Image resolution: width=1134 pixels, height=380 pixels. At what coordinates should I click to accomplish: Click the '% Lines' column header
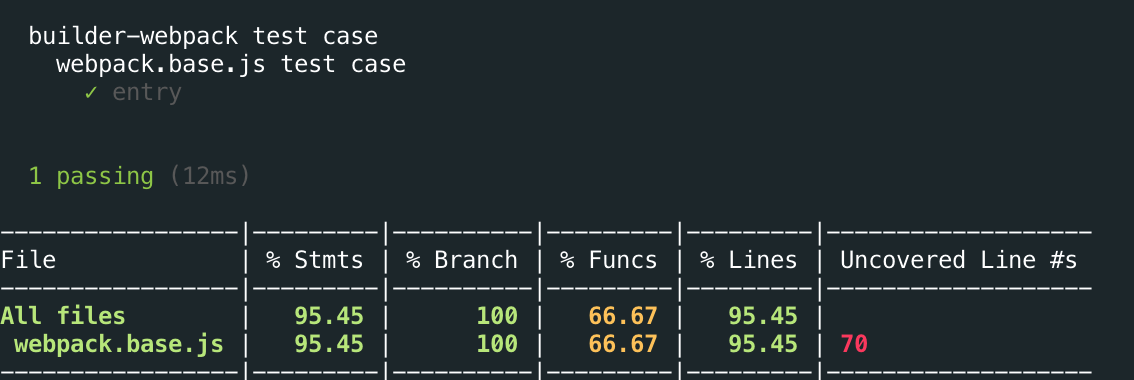point(749,260)
